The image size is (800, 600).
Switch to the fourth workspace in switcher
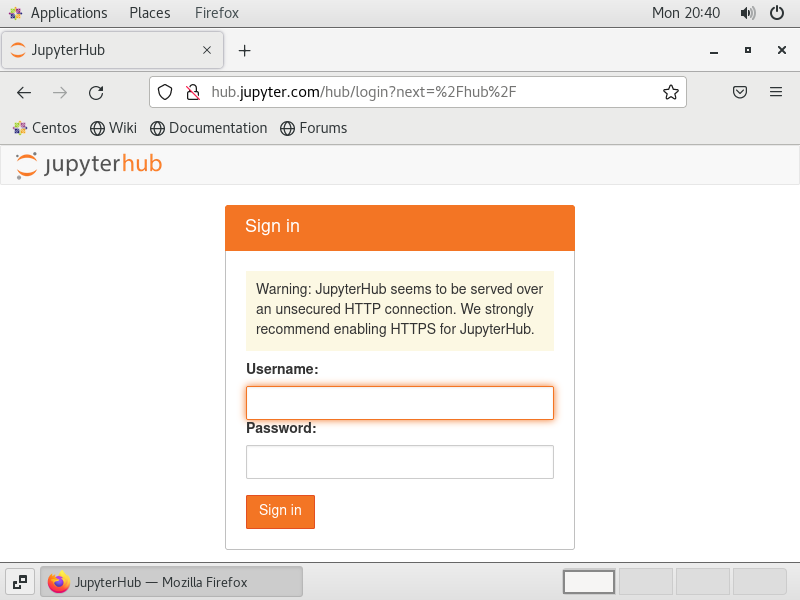[x=760, y=582]
